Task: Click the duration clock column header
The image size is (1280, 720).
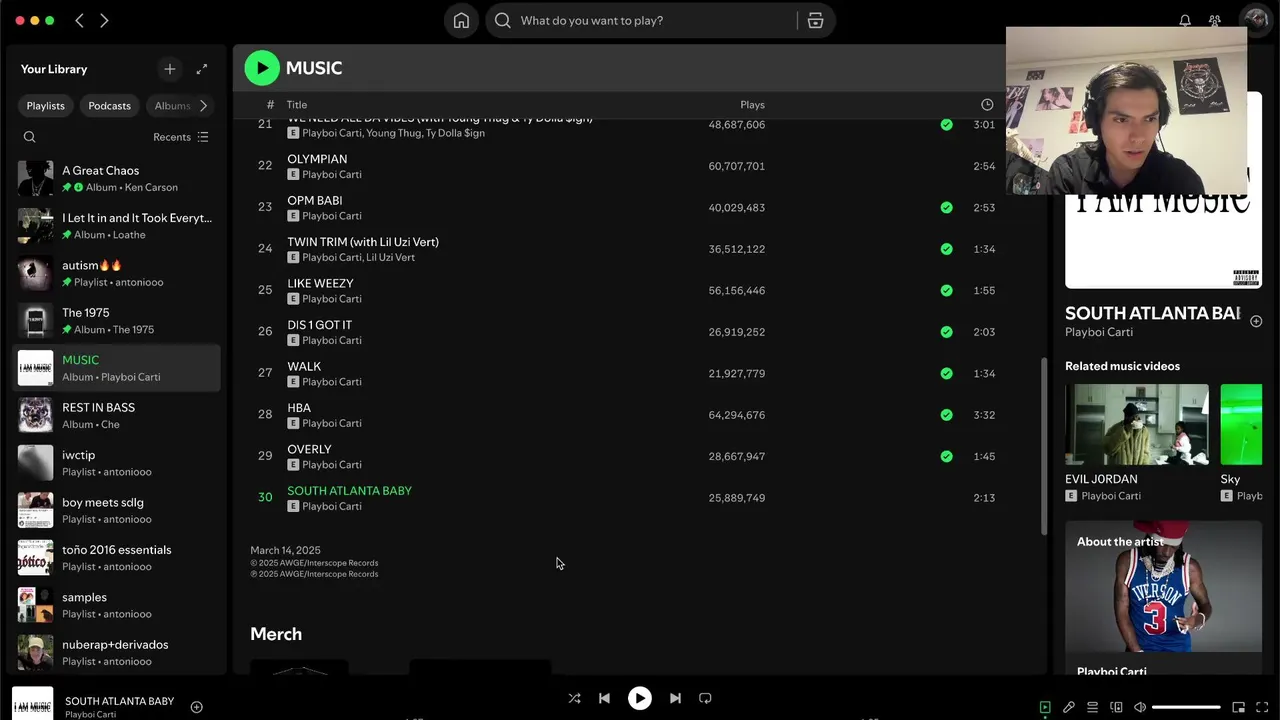Action: pos(987,104)
